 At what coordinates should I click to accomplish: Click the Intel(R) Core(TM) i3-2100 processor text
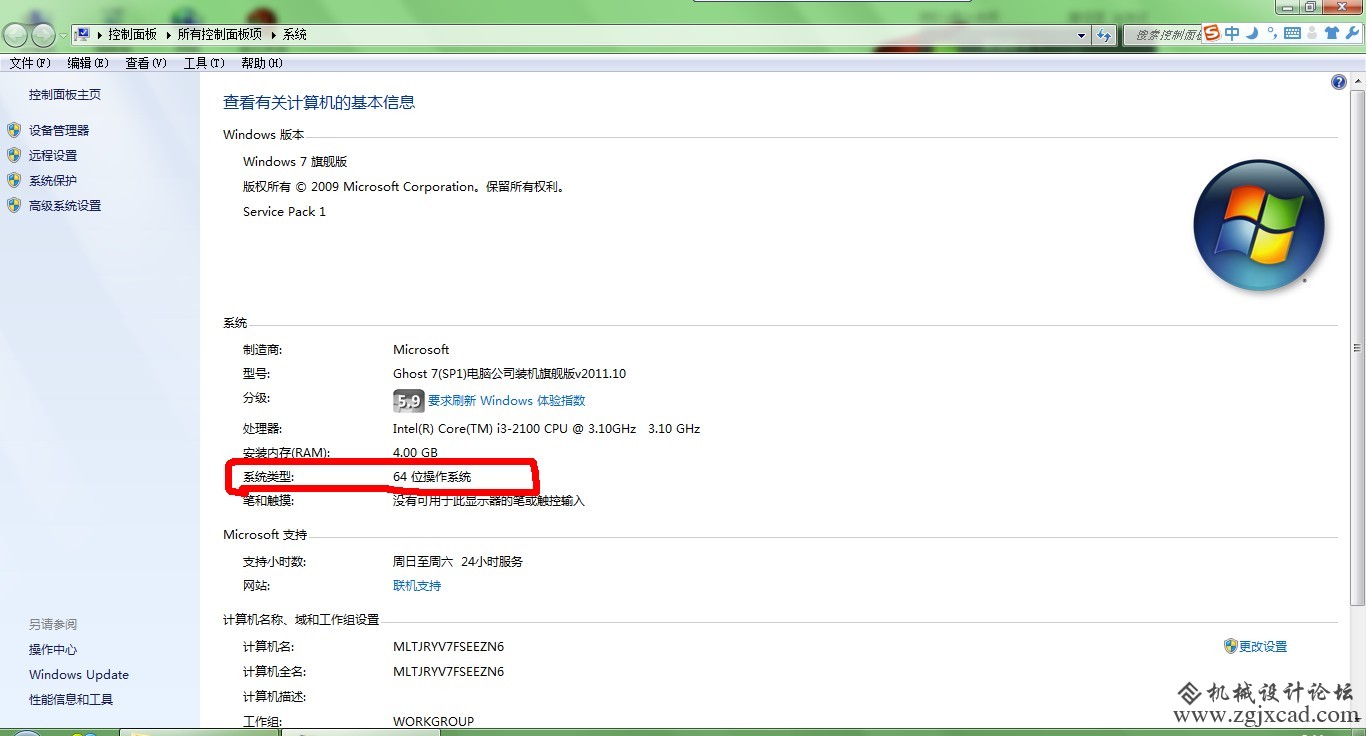click(546, 428)
